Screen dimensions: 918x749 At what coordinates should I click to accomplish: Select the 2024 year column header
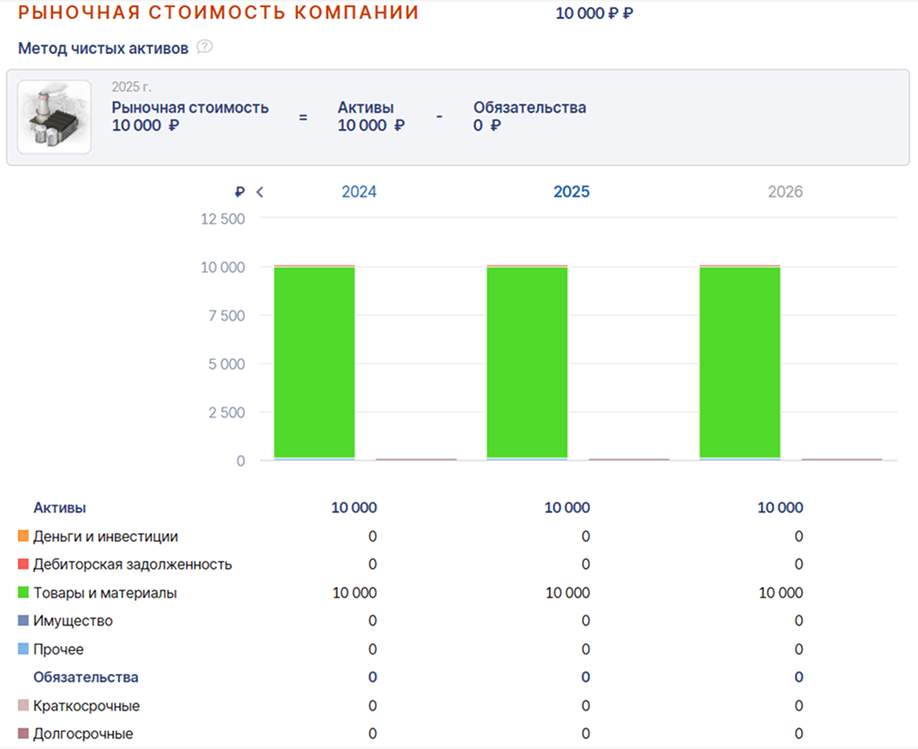point(359,192)
